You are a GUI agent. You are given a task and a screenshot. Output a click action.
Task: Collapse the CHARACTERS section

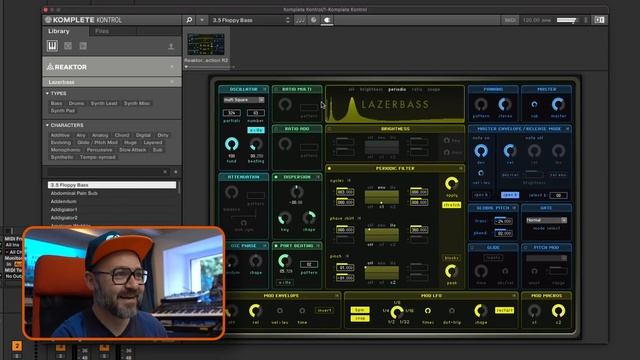[47, 125]
